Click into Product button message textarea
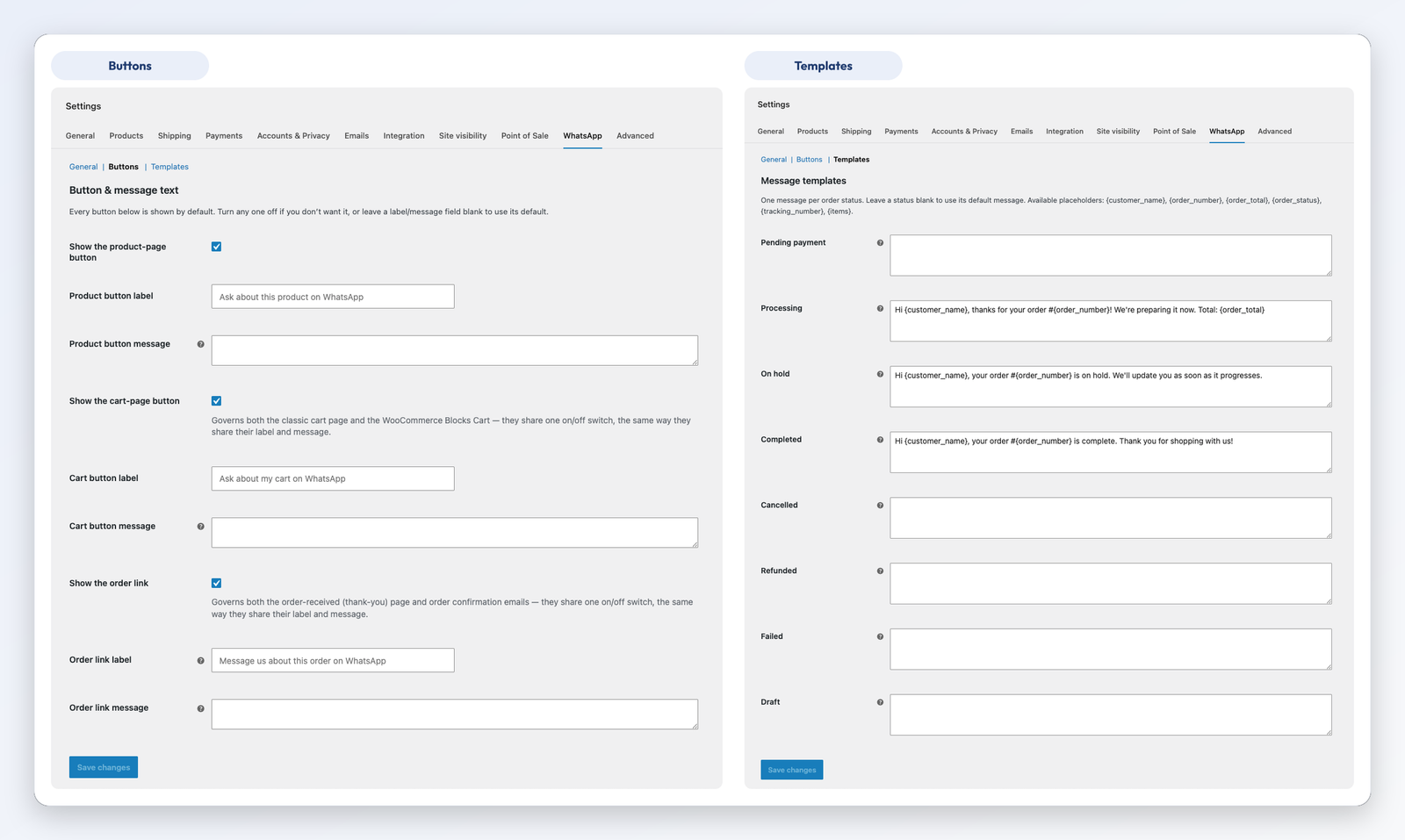 coord(455,350)
